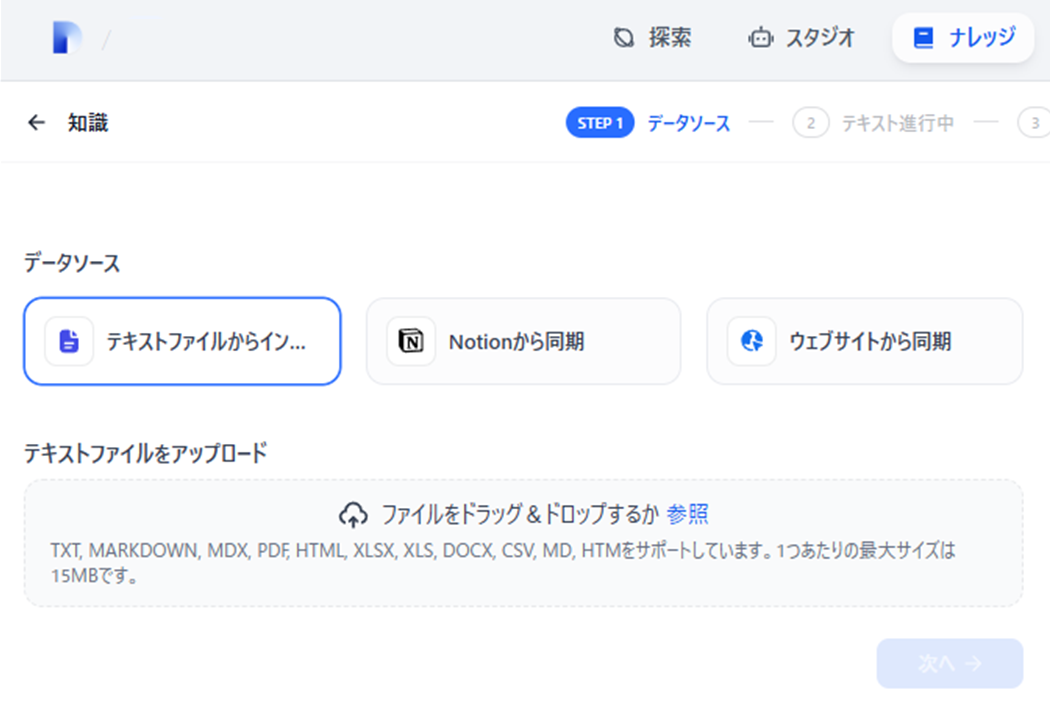Open the 探索 section
Screen dimensions: 1050x701
[650, 37]
